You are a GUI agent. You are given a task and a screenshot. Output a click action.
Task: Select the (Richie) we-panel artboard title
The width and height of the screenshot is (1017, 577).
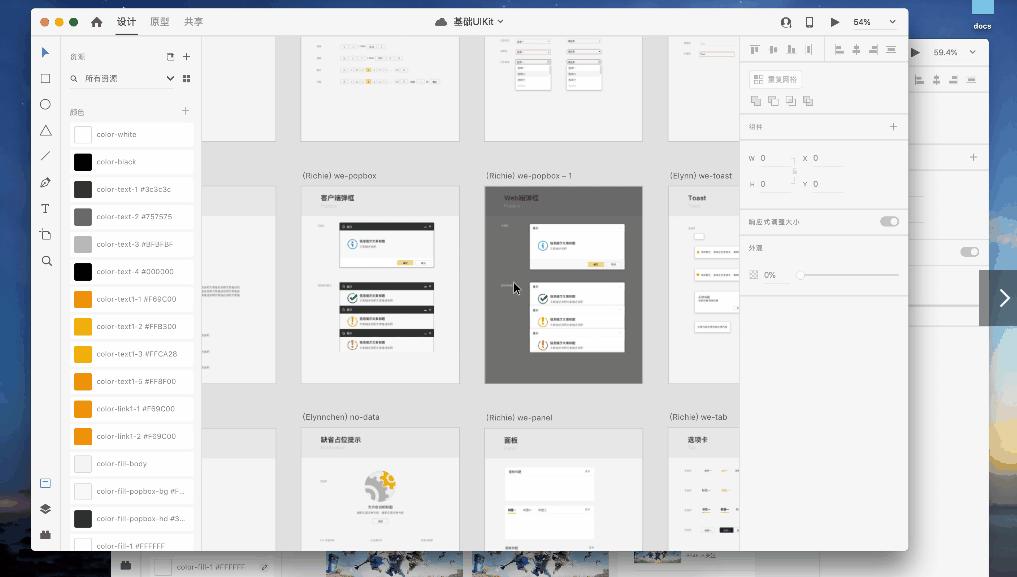click(519, 418)
